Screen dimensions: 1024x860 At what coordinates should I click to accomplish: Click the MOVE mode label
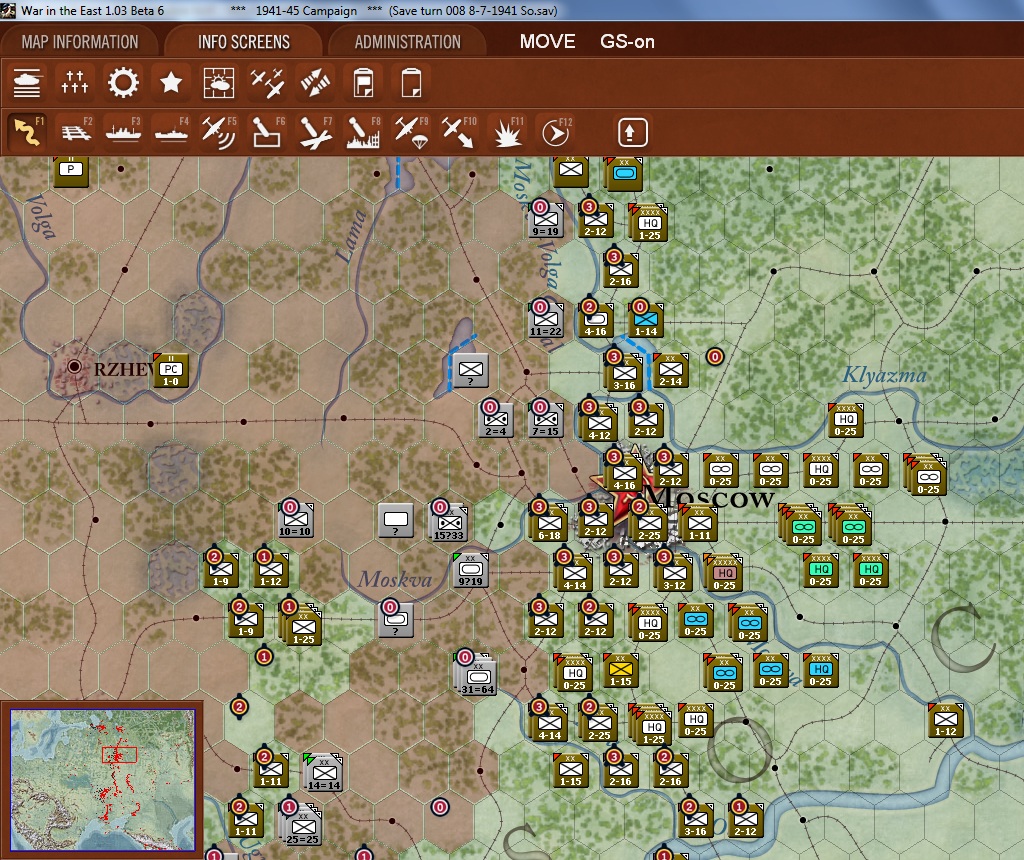(547, 42)
